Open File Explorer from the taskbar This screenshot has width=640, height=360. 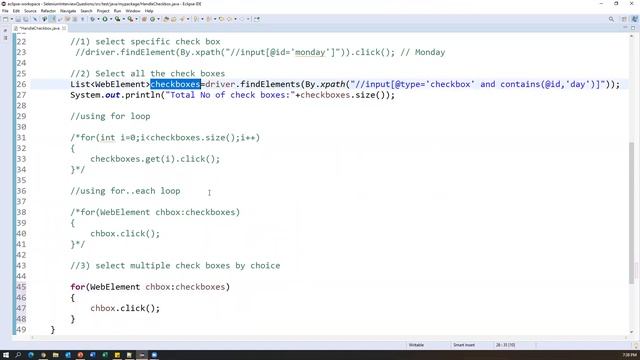pos(56,355)
